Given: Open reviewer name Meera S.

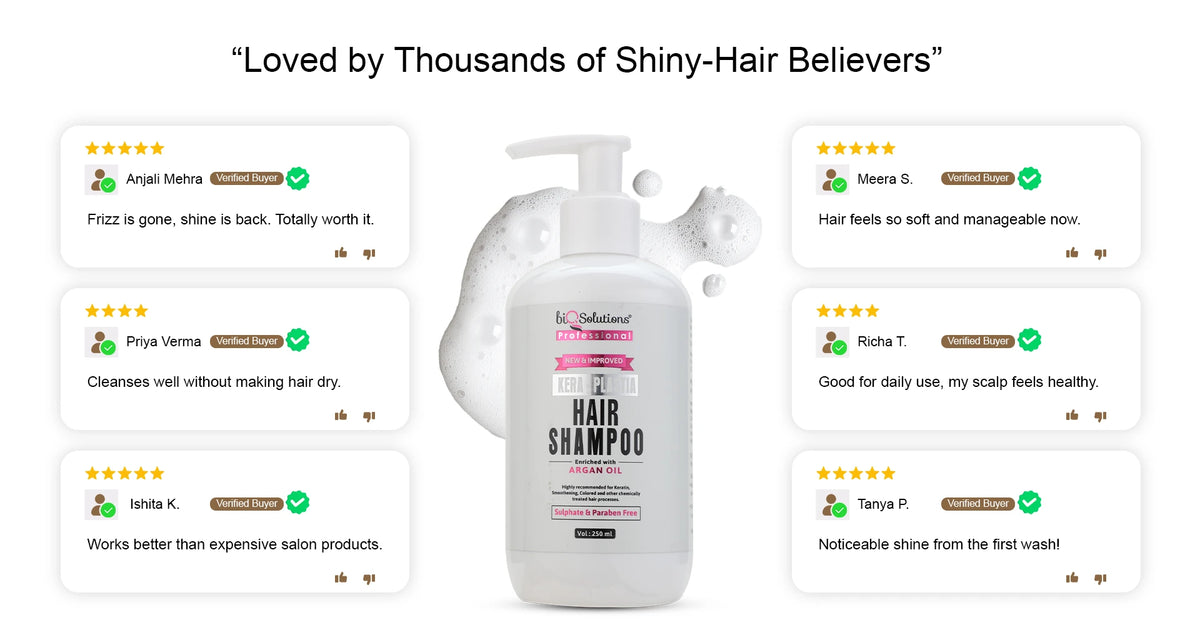Looking at the screenshot, I should click(885, 180).
